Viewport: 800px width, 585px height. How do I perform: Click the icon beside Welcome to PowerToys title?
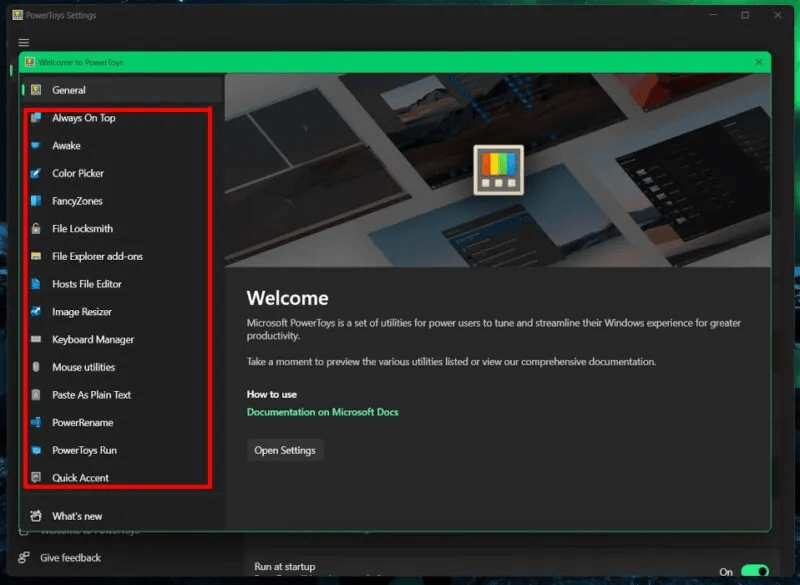[30, 62]
